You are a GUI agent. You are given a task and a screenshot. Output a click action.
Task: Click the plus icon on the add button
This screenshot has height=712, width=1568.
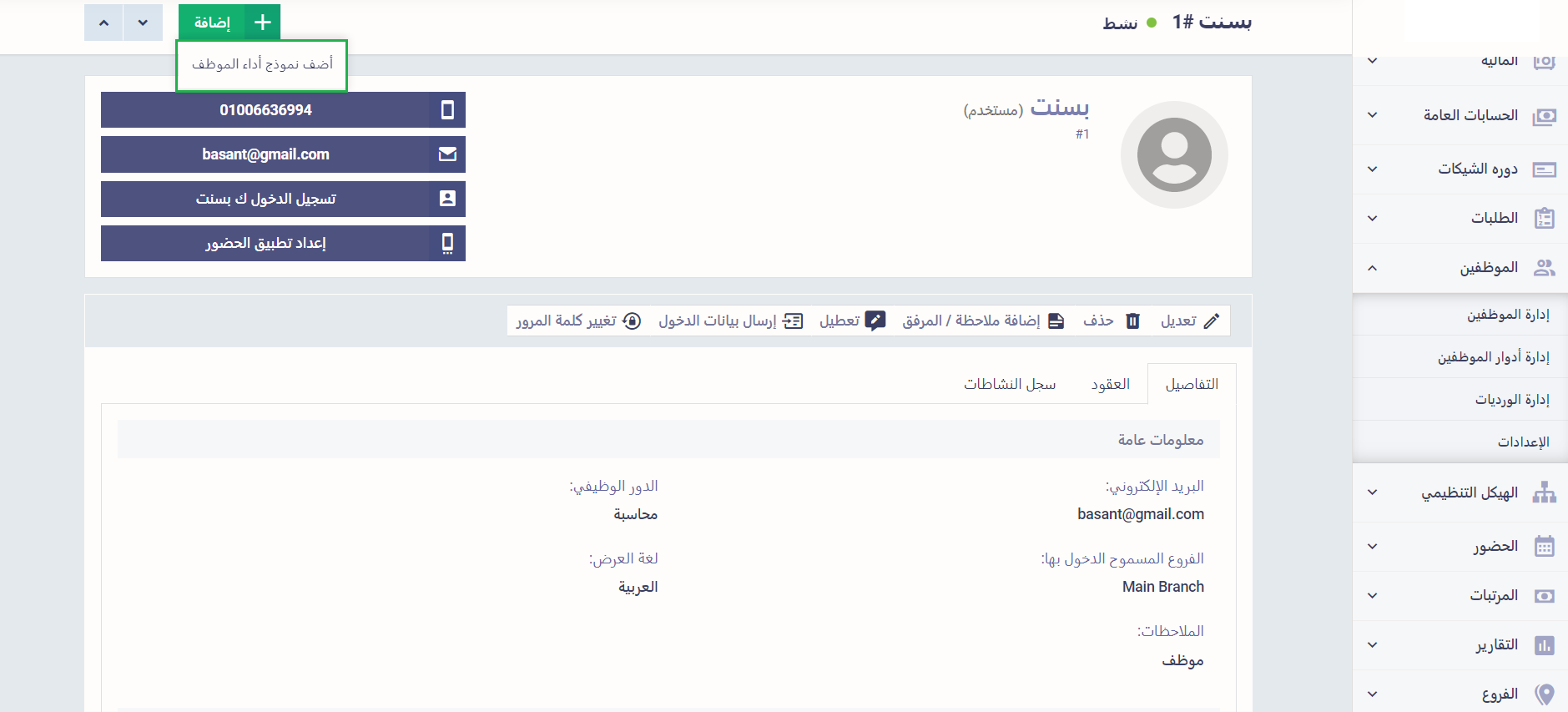point(262,23)
